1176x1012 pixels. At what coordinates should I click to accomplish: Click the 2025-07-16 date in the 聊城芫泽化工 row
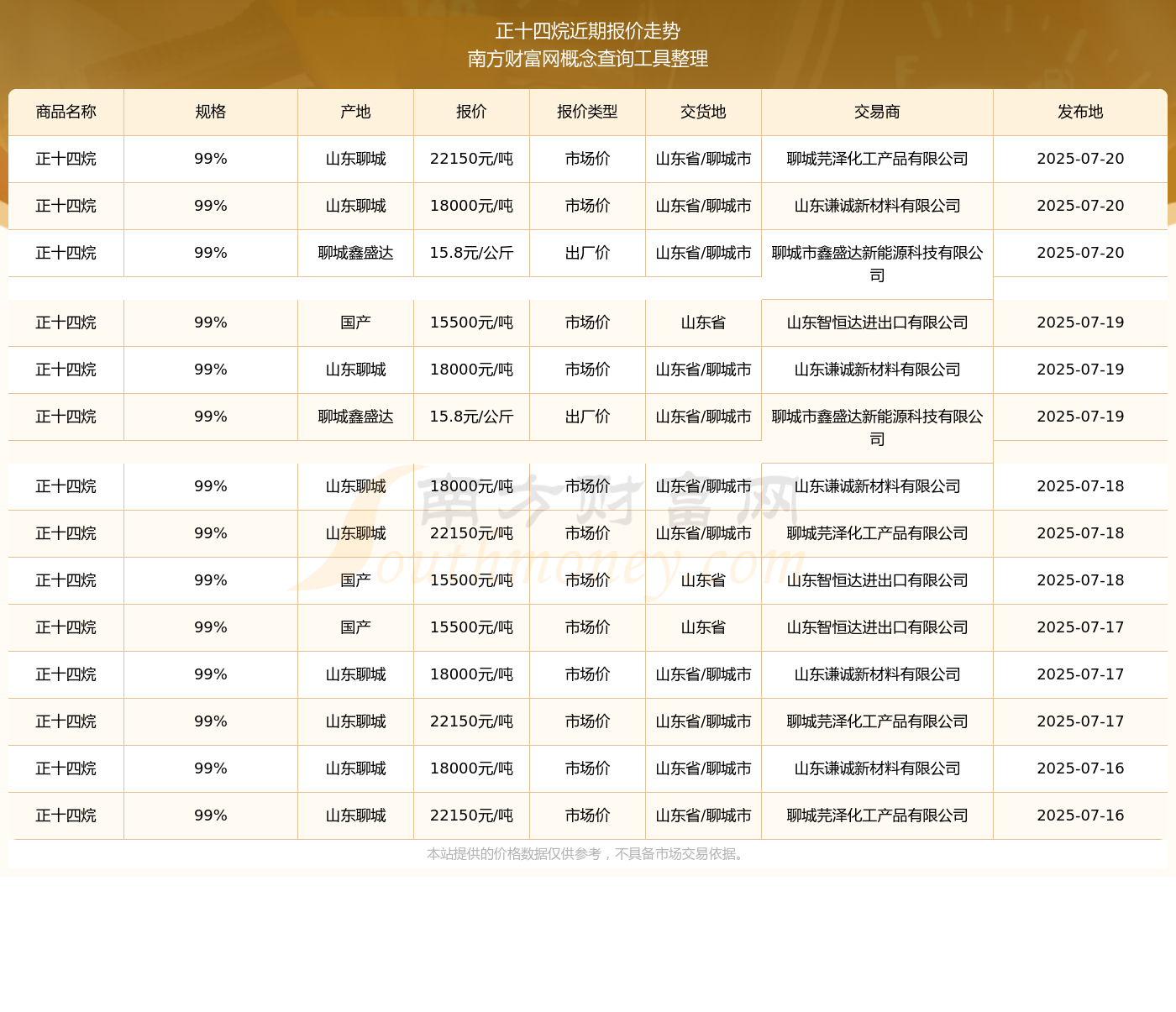click(x=1080, y=815)
